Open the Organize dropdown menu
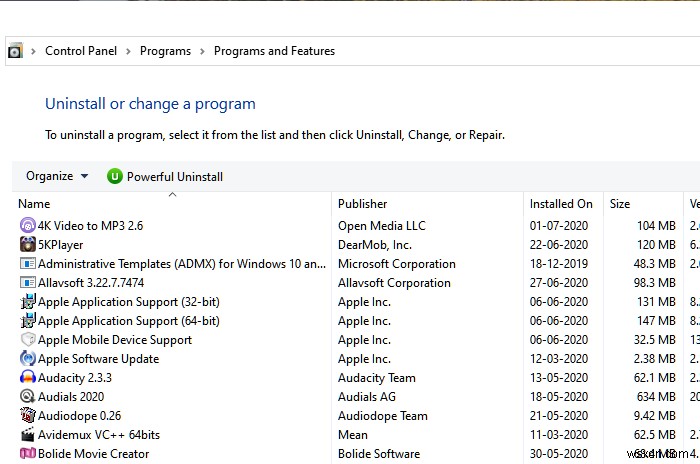Viewport: 700px width, 464px height. click(x=57, y=177)
